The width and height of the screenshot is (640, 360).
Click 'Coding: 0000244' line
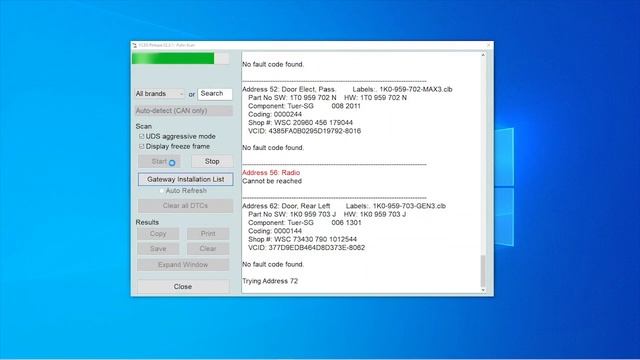click(x=275, y=114)
